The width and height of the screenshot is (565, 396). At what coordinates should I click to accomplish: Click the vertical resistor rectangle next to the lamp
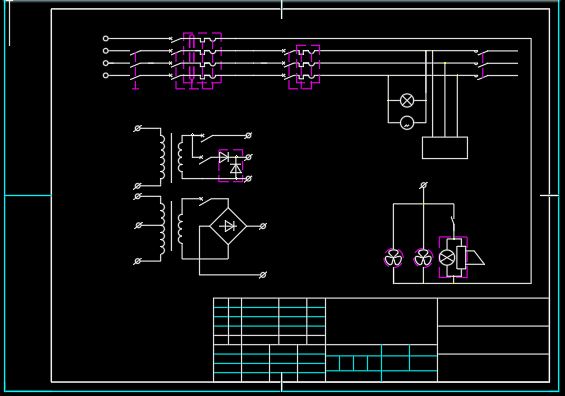pyautogui.click(x=461, y=258)
